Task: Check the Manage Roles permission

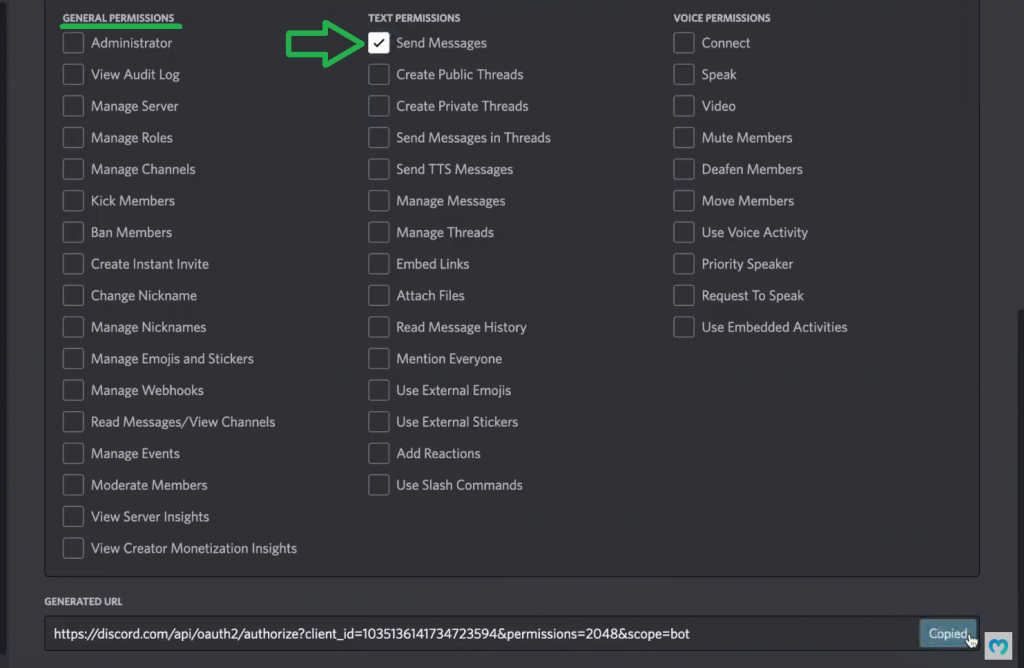Action: 73,138
